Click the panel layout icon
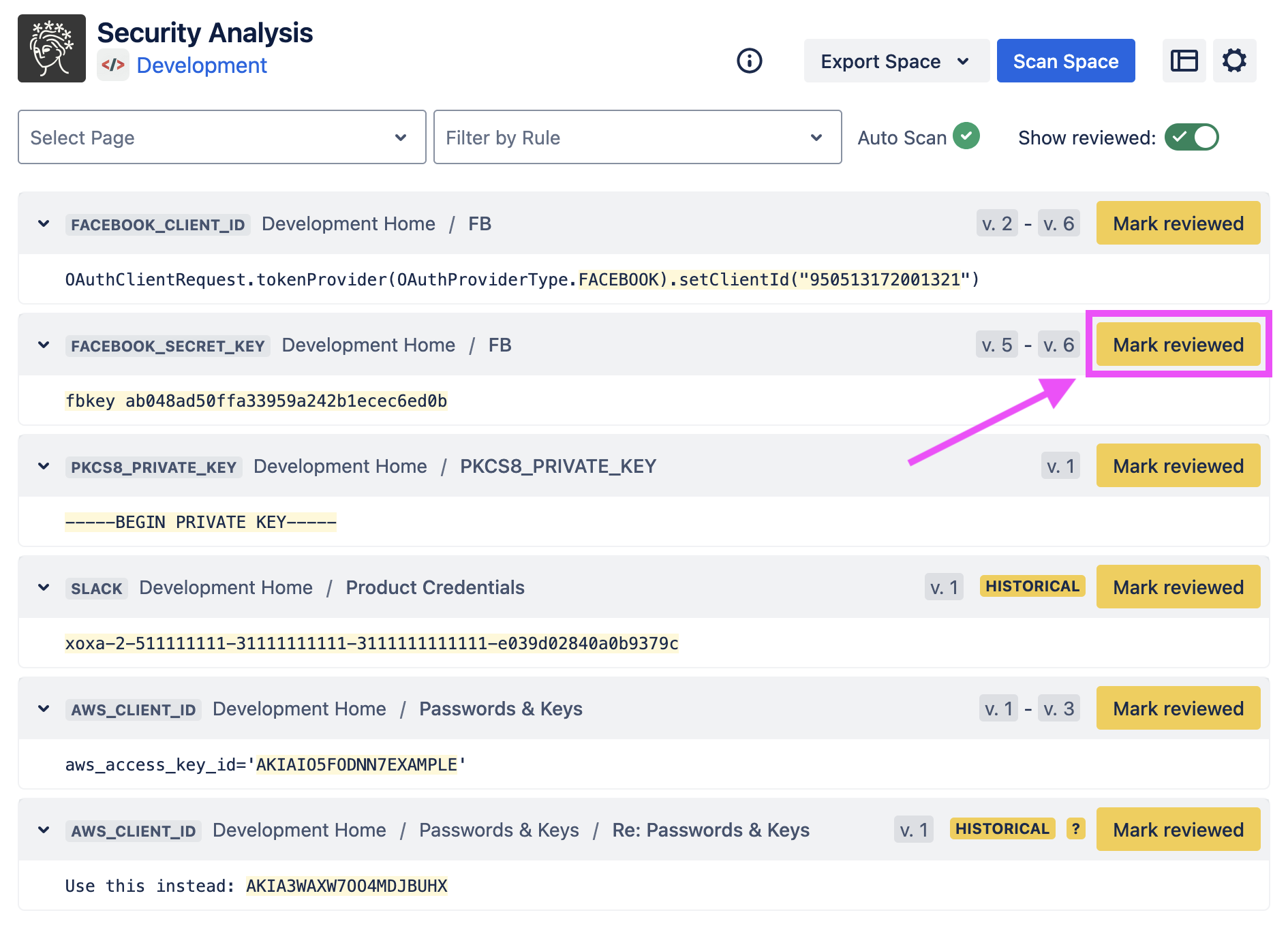1288x932 pixels. coord(1184,61)
